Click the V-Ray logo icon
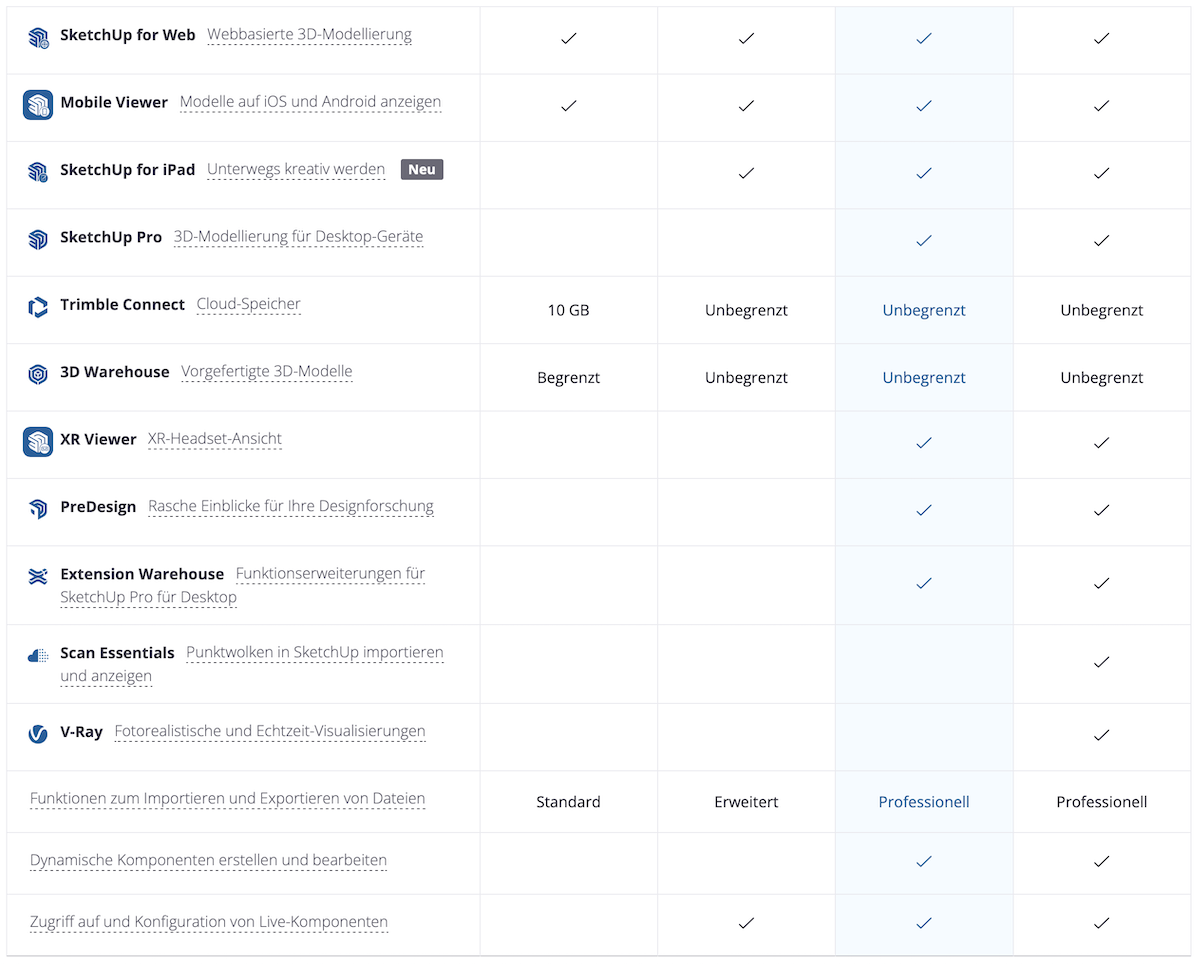Viewport: 1200px width, 964px height. (x=38, y=734)
